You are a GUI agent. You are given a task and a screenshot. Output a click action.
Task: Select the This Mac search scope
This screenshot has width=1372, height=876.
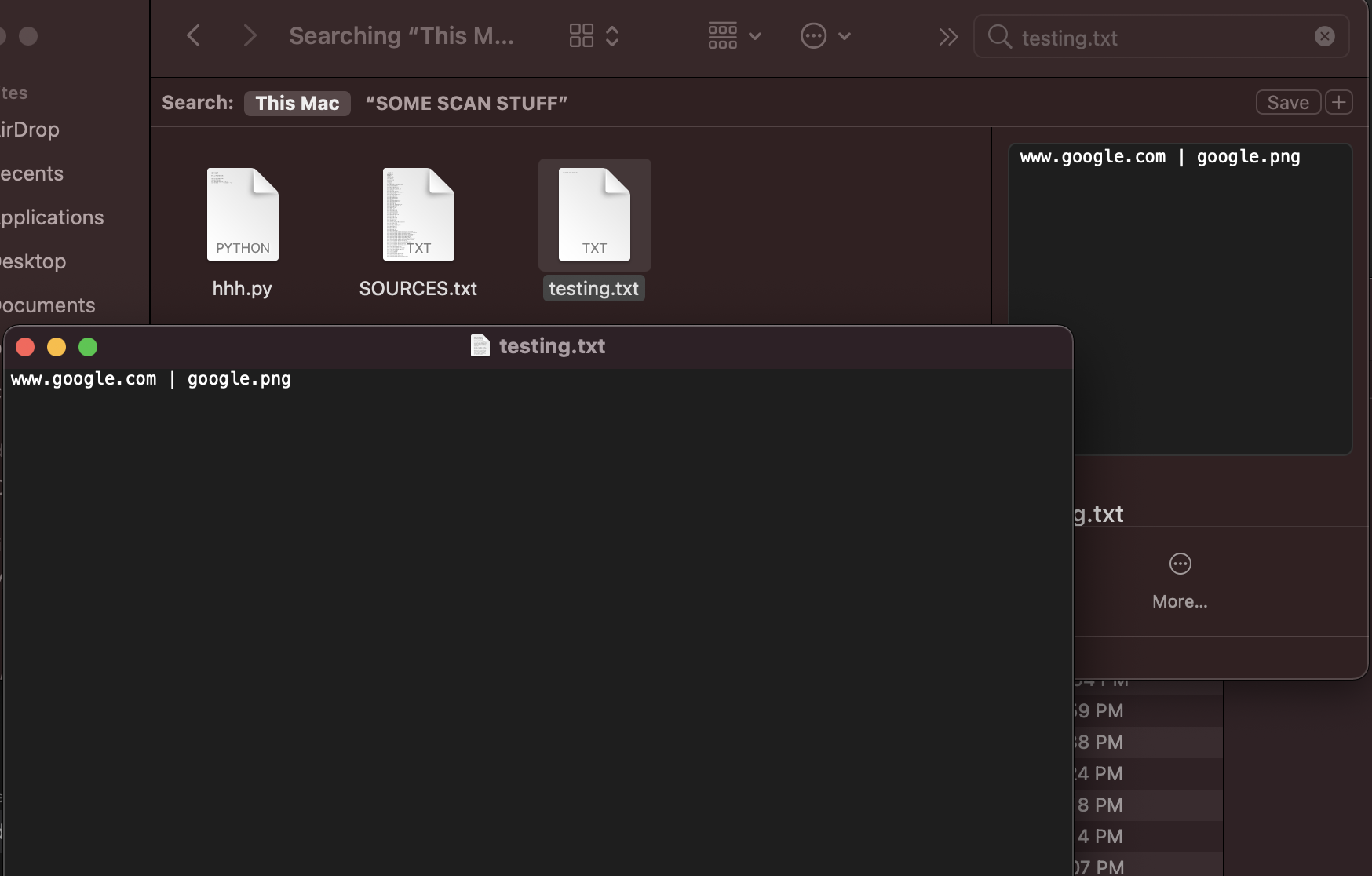tap(297, 103)
